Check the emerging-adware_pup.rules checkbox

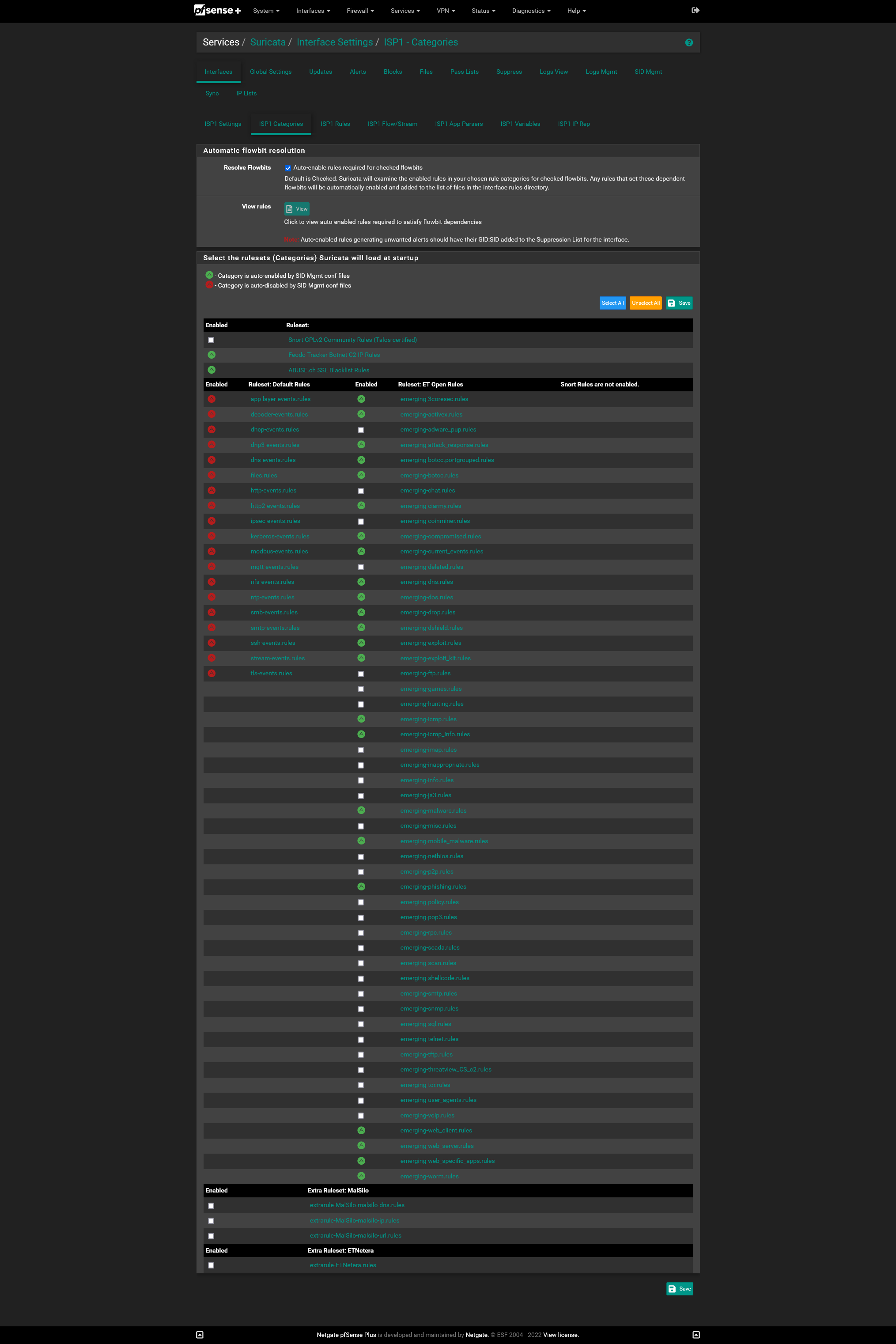(x=361, y=430)
